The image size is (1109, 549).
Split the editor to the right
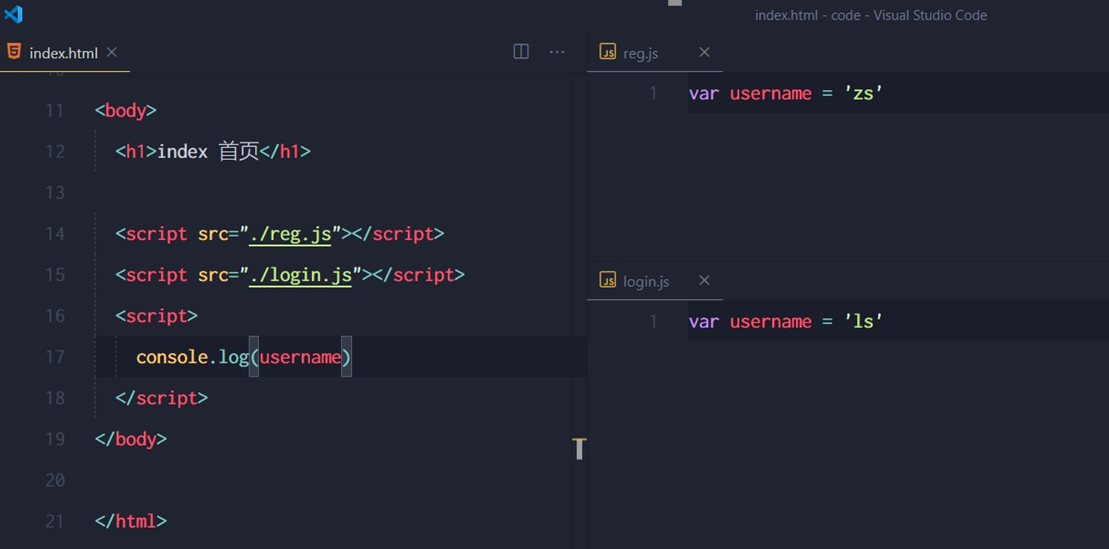[x=521, y=52]
